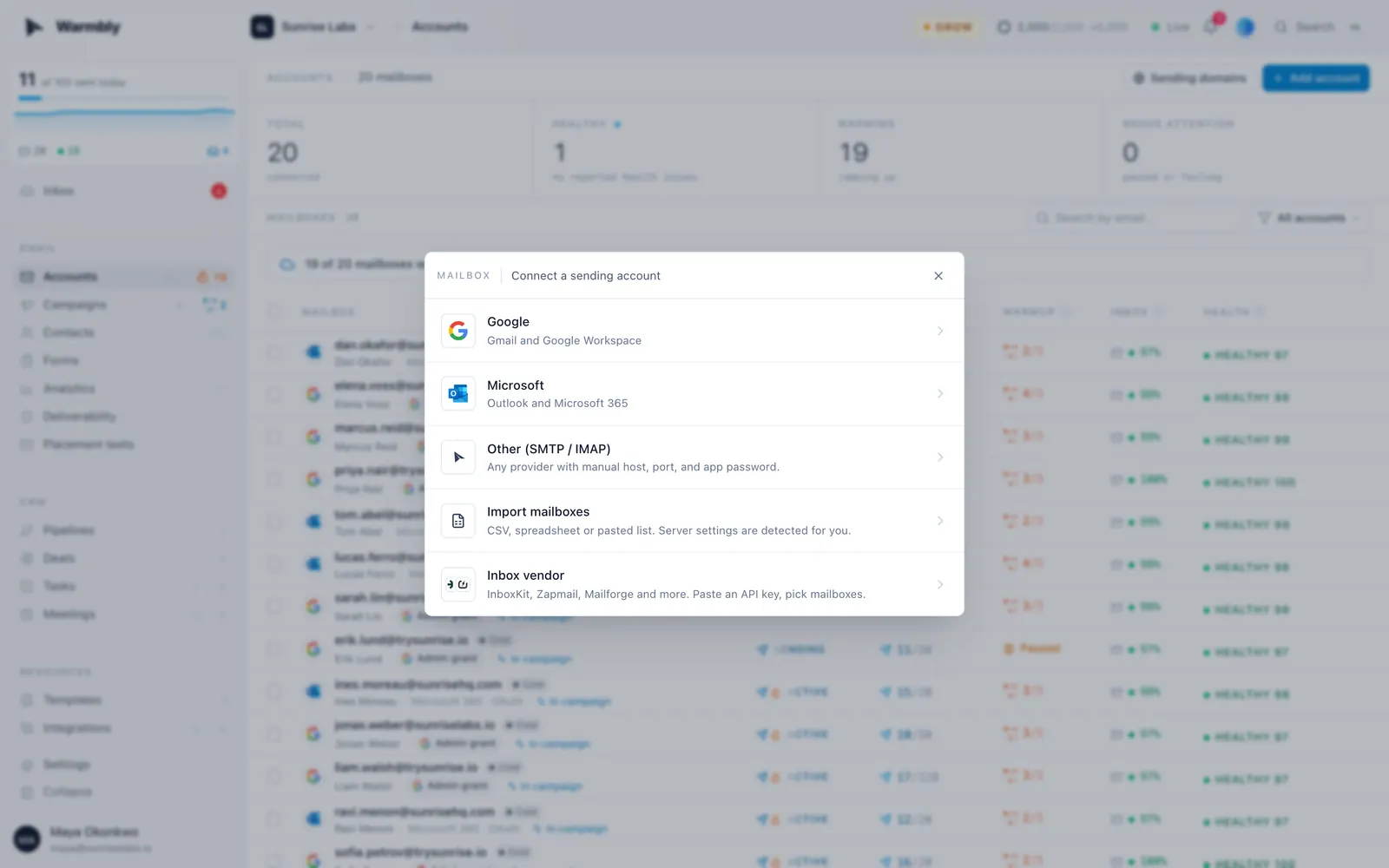This screenshot has width=1389, height=868.
Task: Click the Add account button
Action: [x=1316, y=78]
